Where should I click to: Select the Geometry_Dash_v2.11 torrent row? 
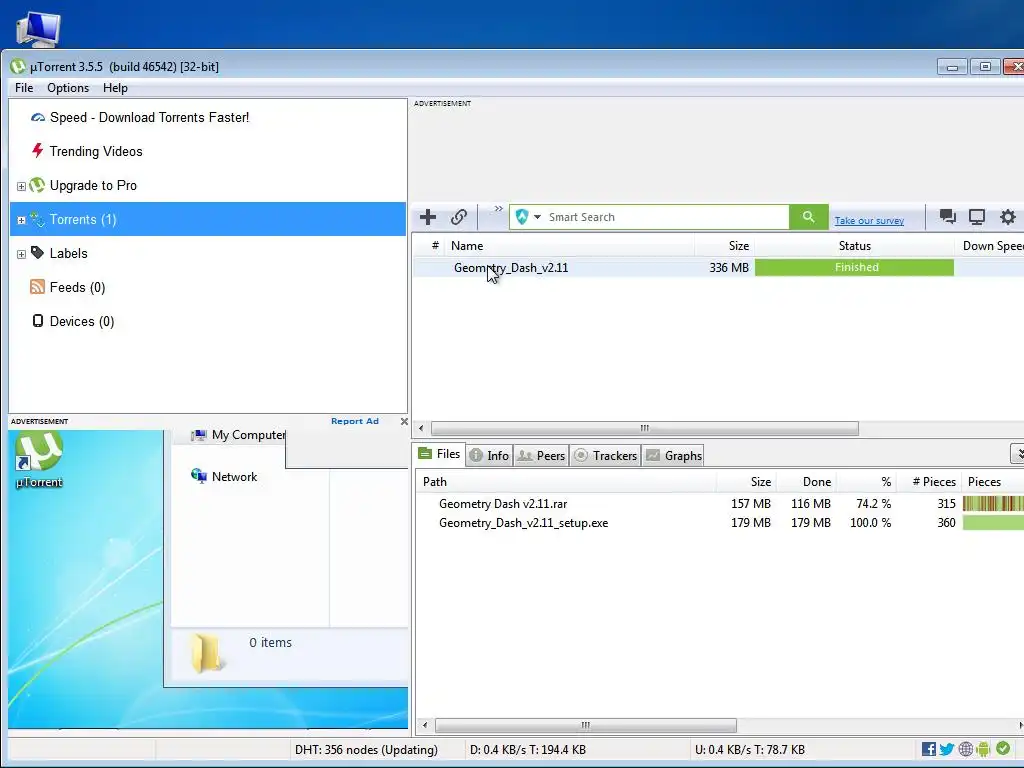(x=717, y=268)
